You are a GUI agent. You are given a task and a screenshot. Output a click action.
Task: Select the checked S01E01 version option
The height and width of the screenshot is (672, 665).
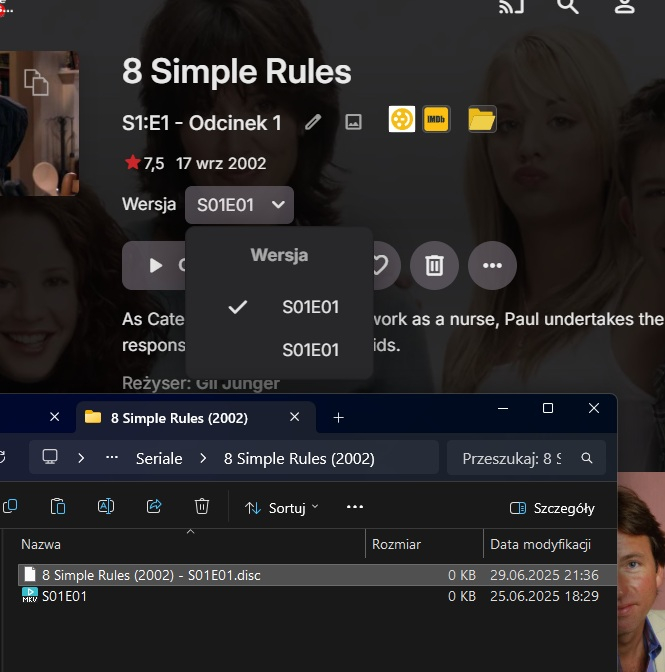click(279, 307)
